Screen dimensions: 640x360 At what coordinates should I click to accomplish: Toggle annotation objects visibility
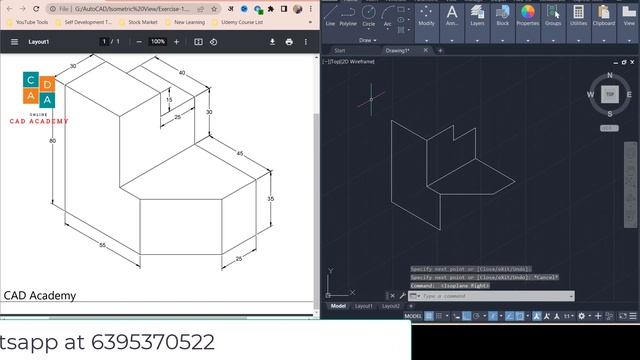[x=536, y=316]
